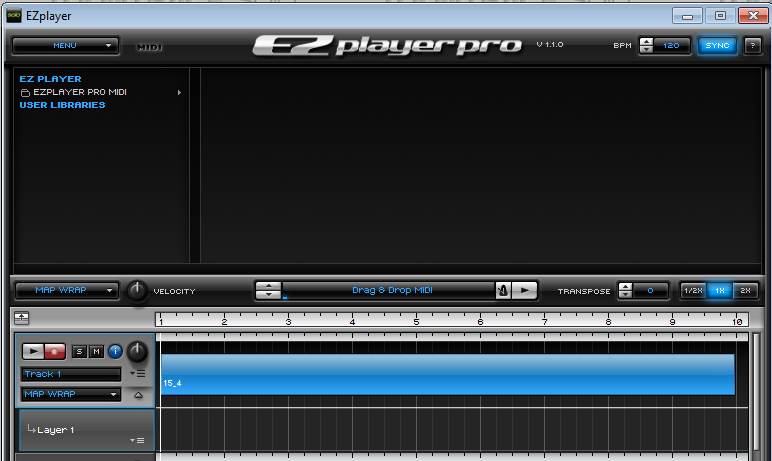Select the 1/2X speed mode
The image size is (772, 461).
point(693,291)
